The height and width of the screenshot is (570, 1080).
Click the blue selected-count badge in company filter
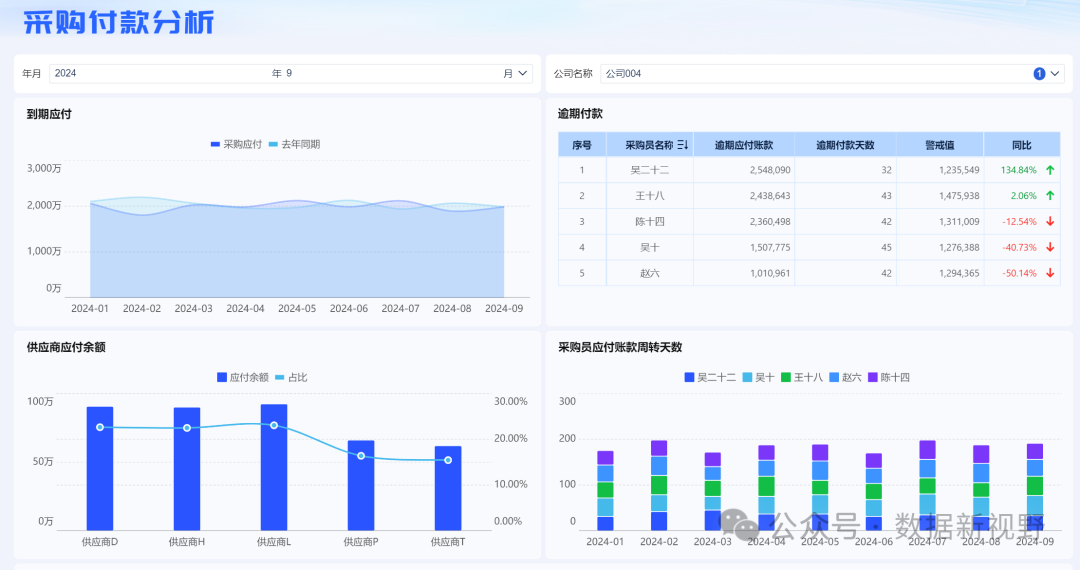1039,74
